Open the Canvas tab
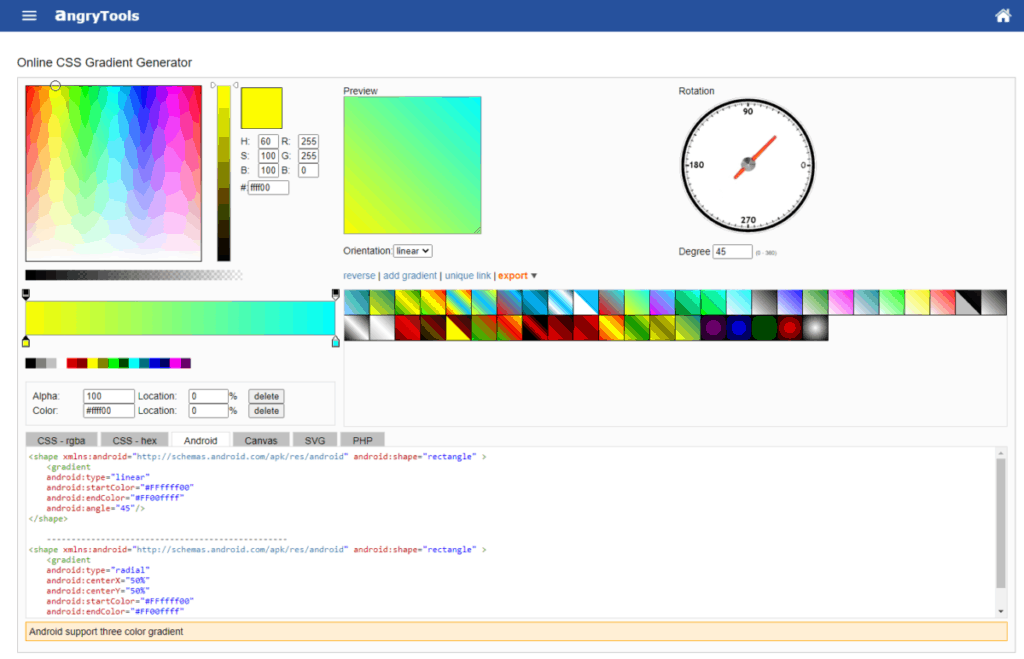The width and height of the screenshot is (1024, 659). pos(260,440)
